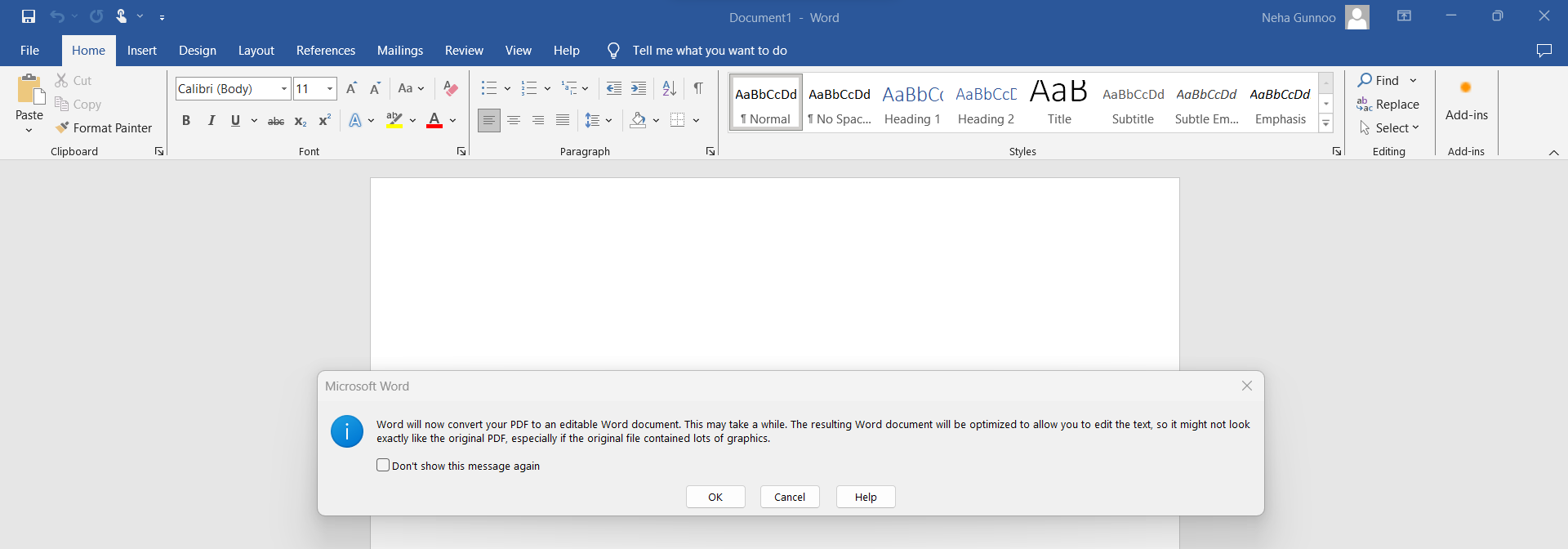Increase paragraph indent
Image resolution: width=1568 pixels, height=549 pixels.
pyautogui.click(x=639, y=88)
